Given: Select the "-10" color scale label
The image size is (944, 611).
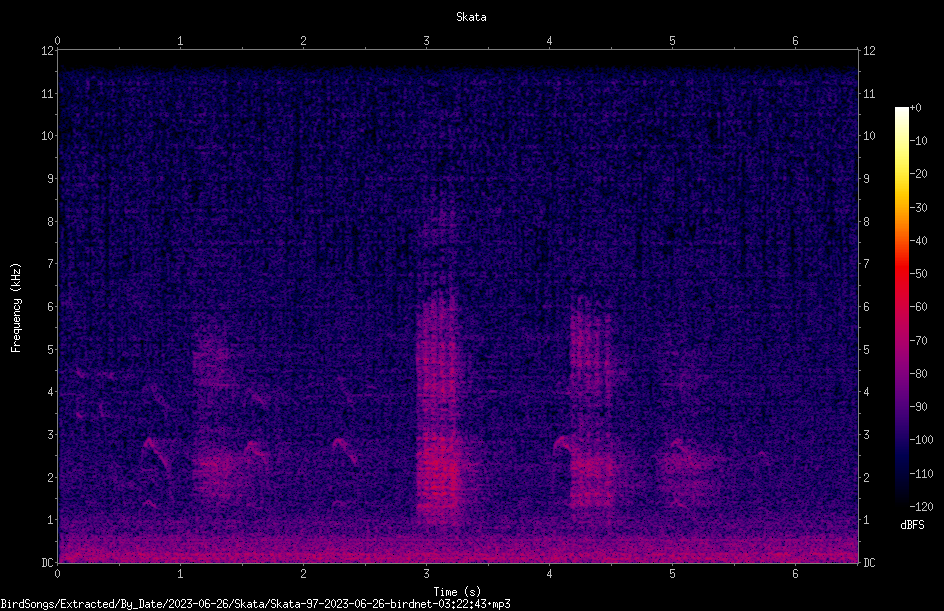Looking at the screenshot, I should coord(919,141).
